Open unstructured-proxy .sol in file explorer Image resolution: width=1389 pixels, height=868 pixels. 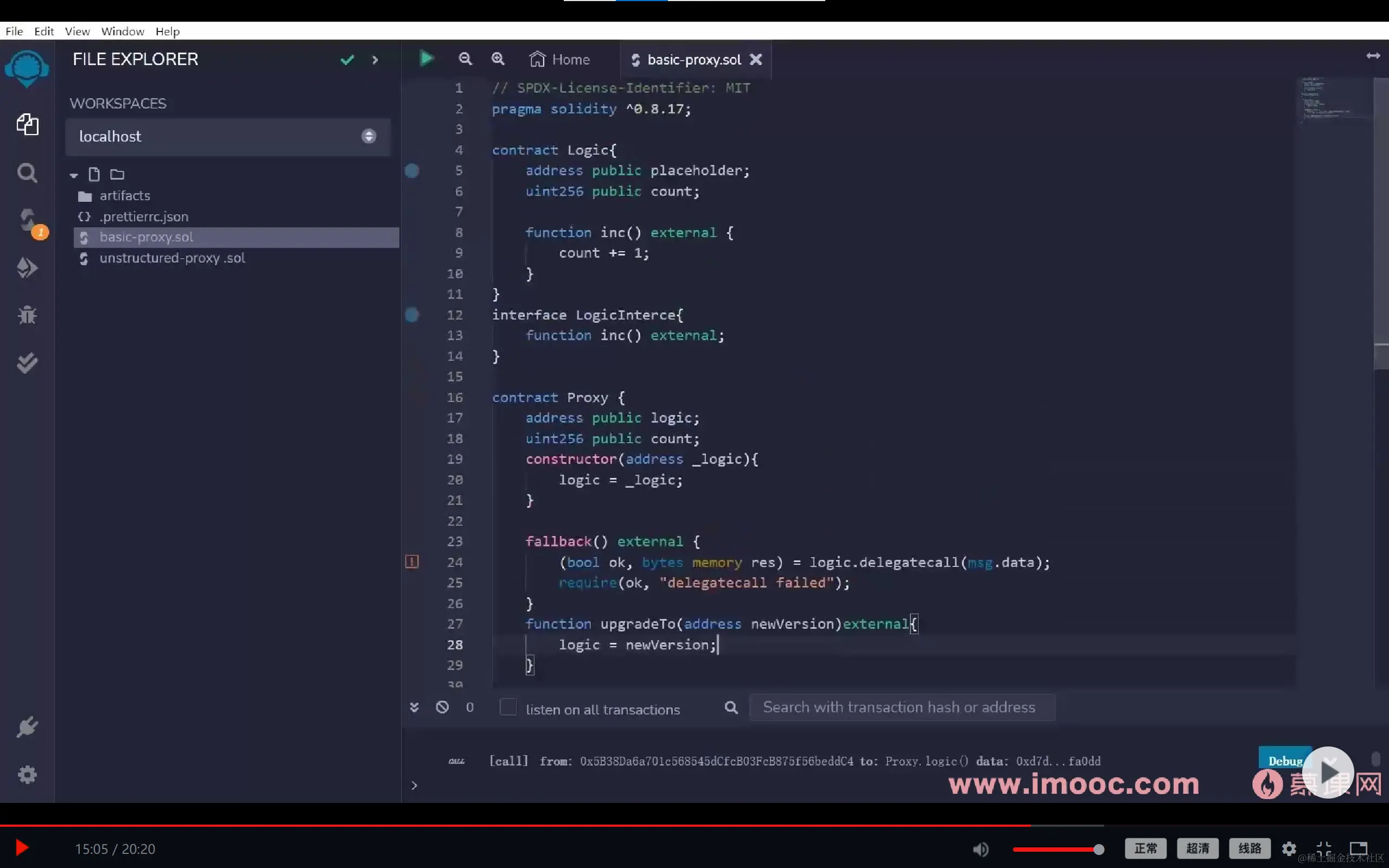[x=172, y=258]
